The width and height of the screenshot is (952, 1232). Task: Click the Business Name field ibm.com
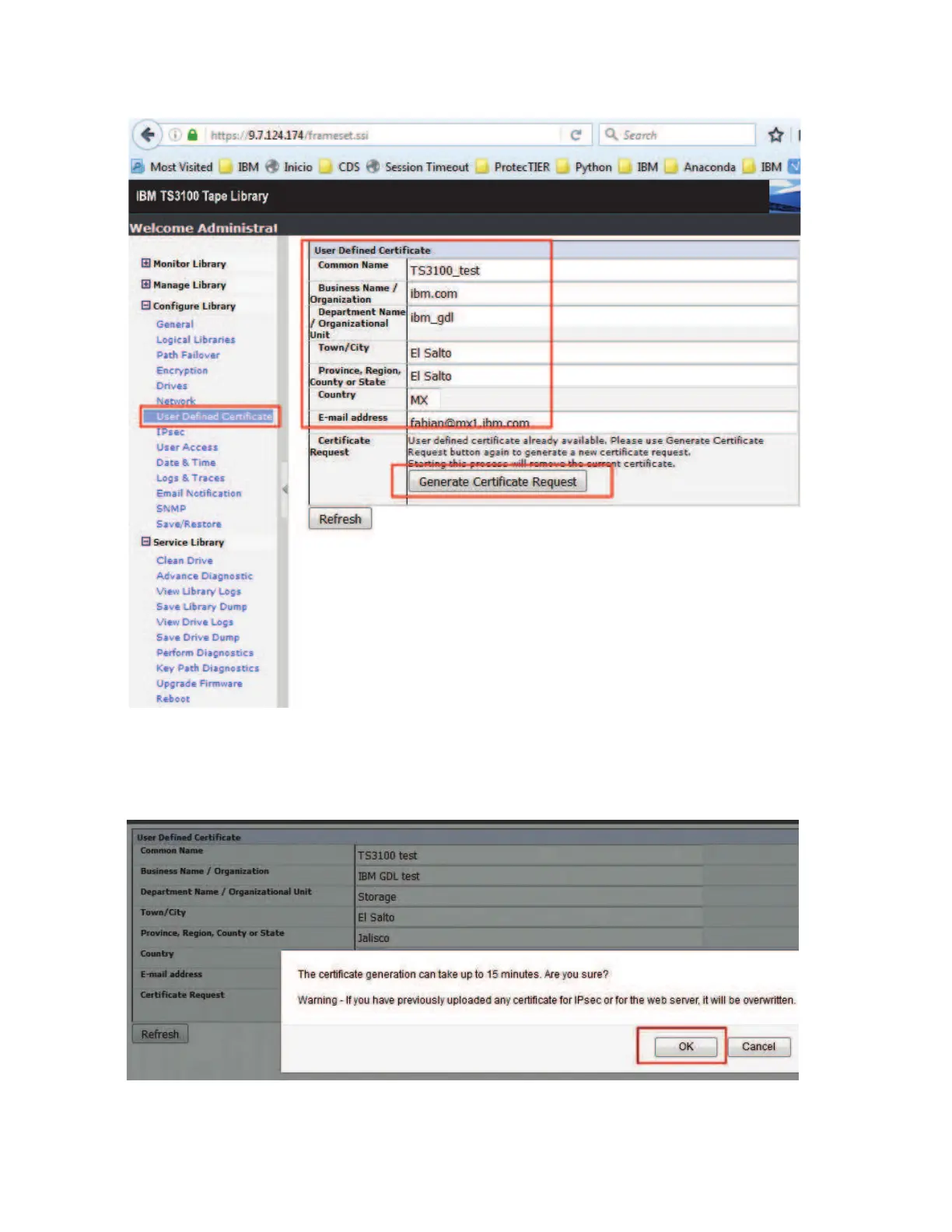point(602,293)
